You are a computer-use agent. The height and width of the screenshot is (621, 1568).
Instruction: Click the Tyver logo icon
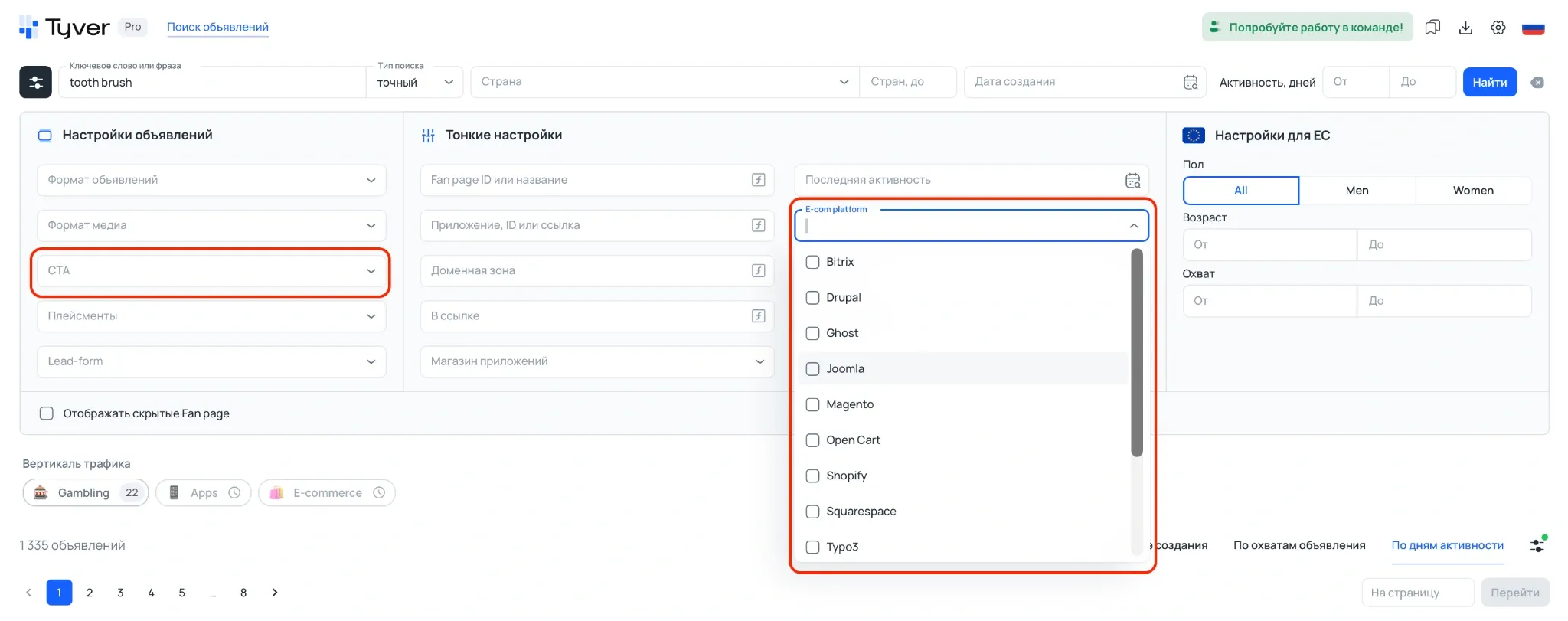[28, 28]
